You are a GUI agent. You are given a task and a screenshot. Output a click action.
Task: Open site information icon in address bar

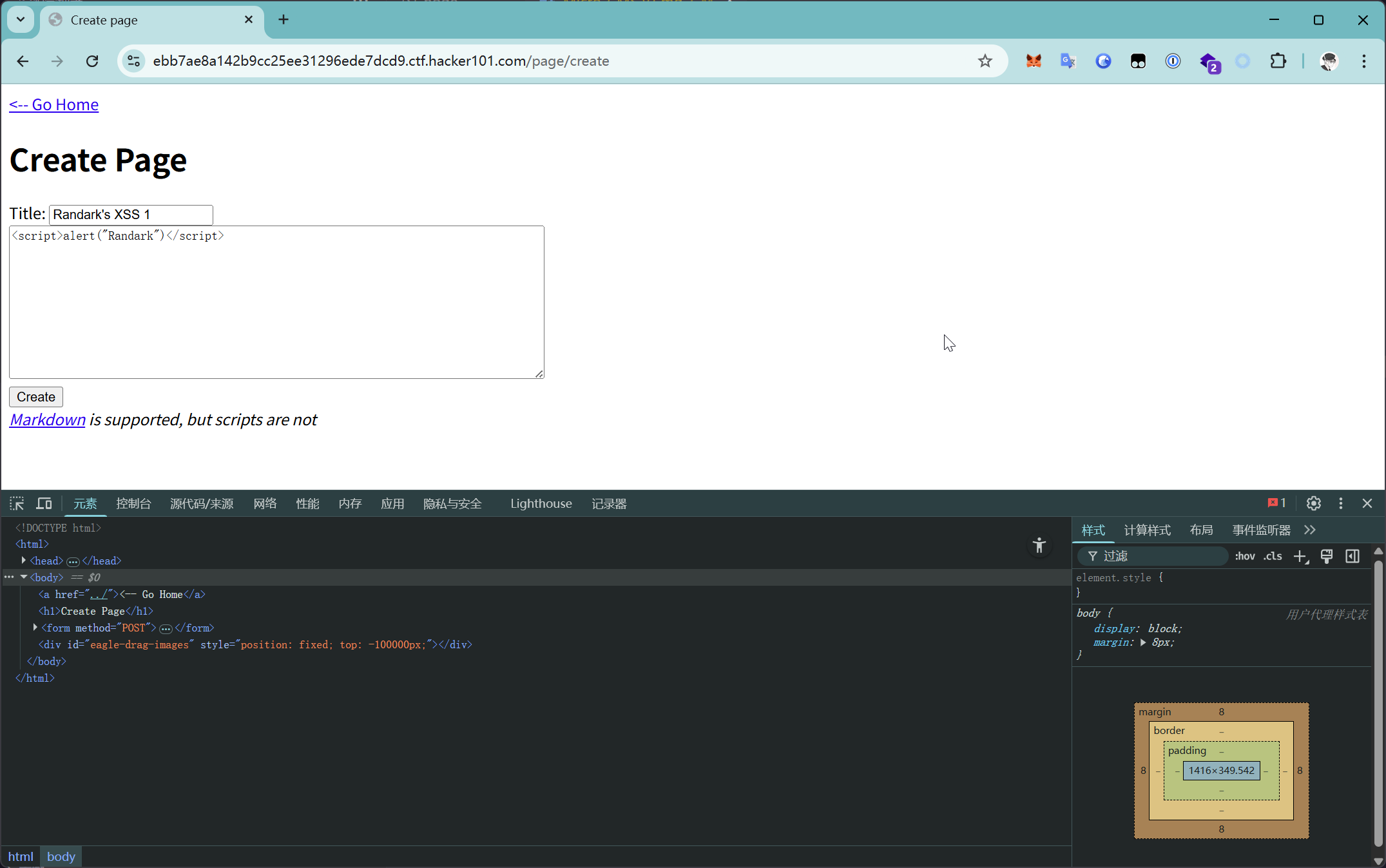point(134,61)
